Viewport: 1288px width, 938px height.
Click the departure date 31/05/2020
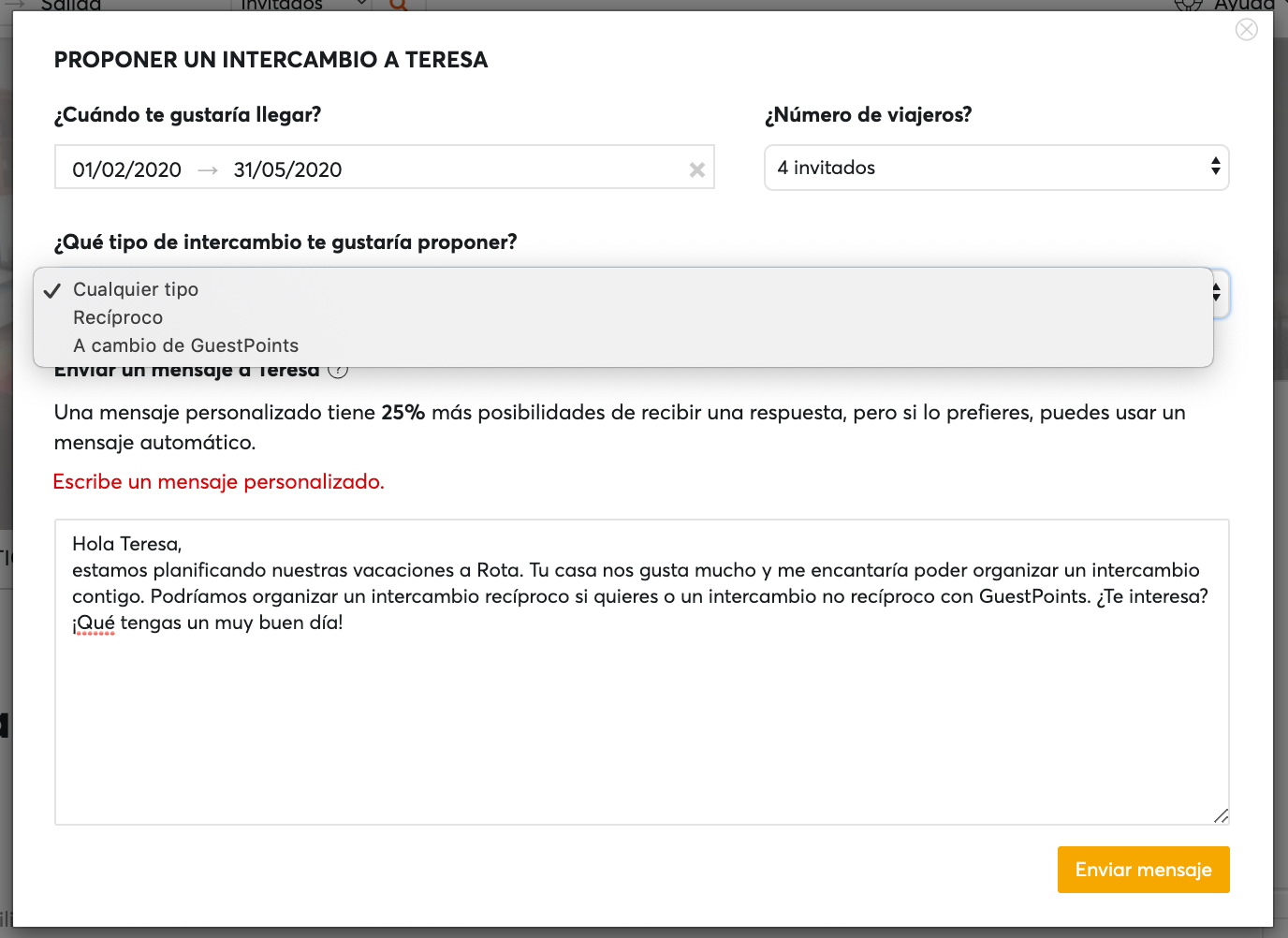coord(287,169)
